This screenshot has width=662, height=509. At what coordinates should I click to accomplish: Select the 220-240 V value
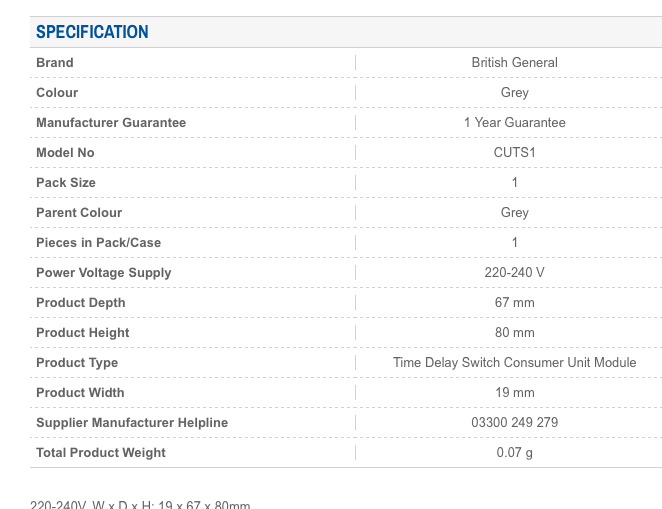coord(514,272)
